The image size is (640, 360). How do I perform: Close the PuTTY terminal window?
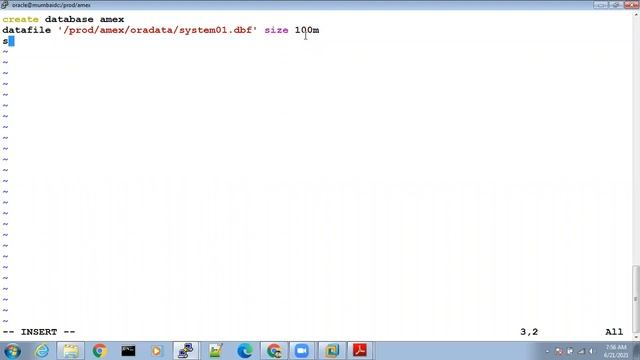(x=631, y=5)
